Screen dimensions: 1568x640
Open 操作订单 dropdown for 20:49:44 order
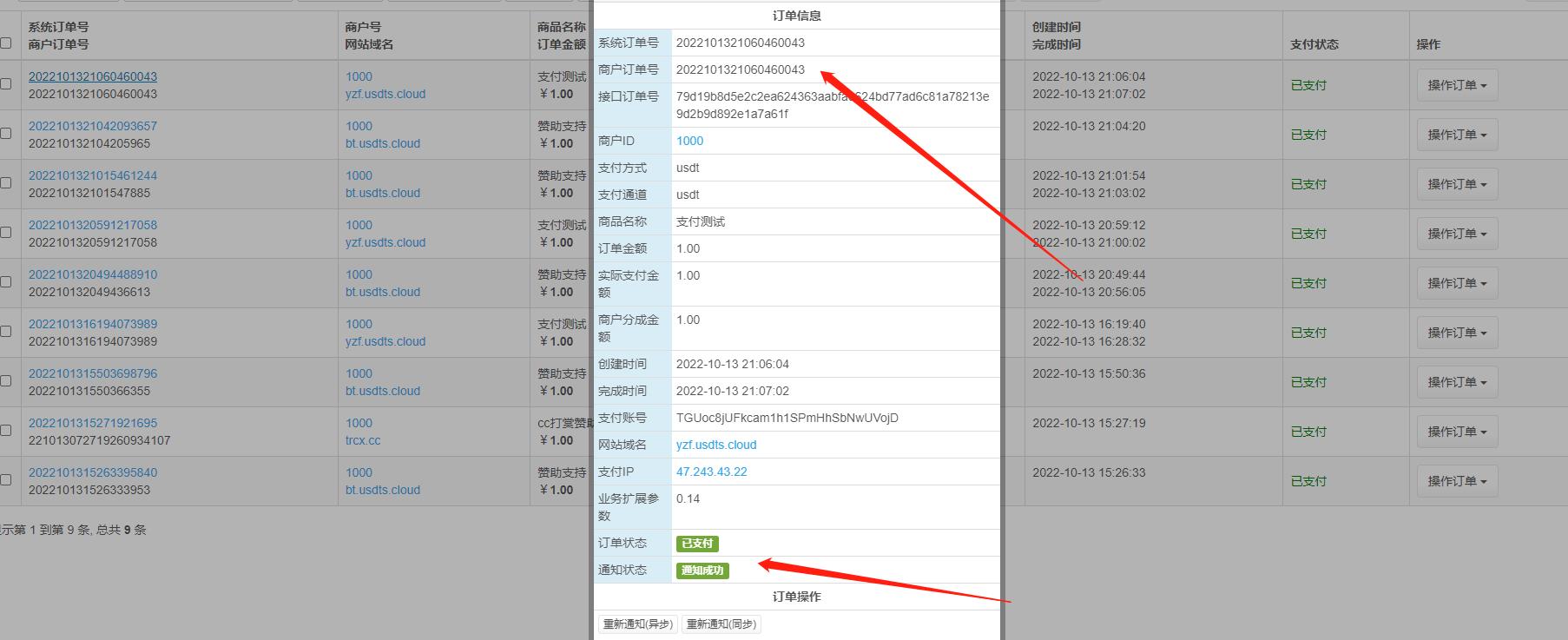(1457, 283)
